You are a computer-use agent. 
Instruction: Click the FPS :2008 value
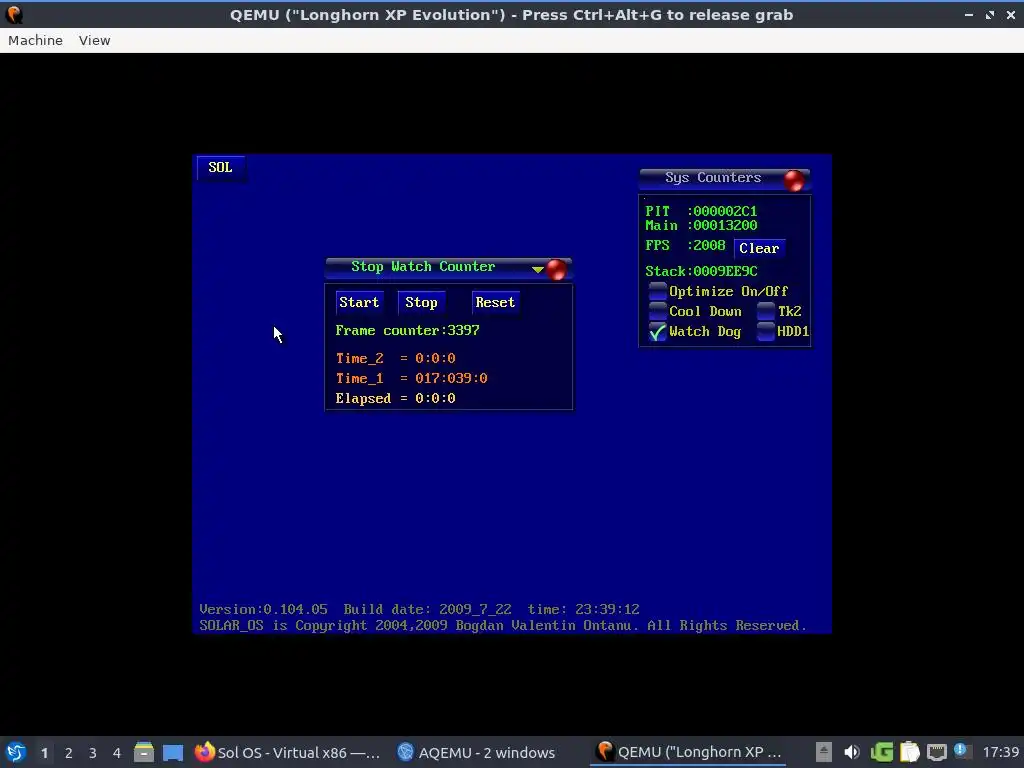pos(685,246)
